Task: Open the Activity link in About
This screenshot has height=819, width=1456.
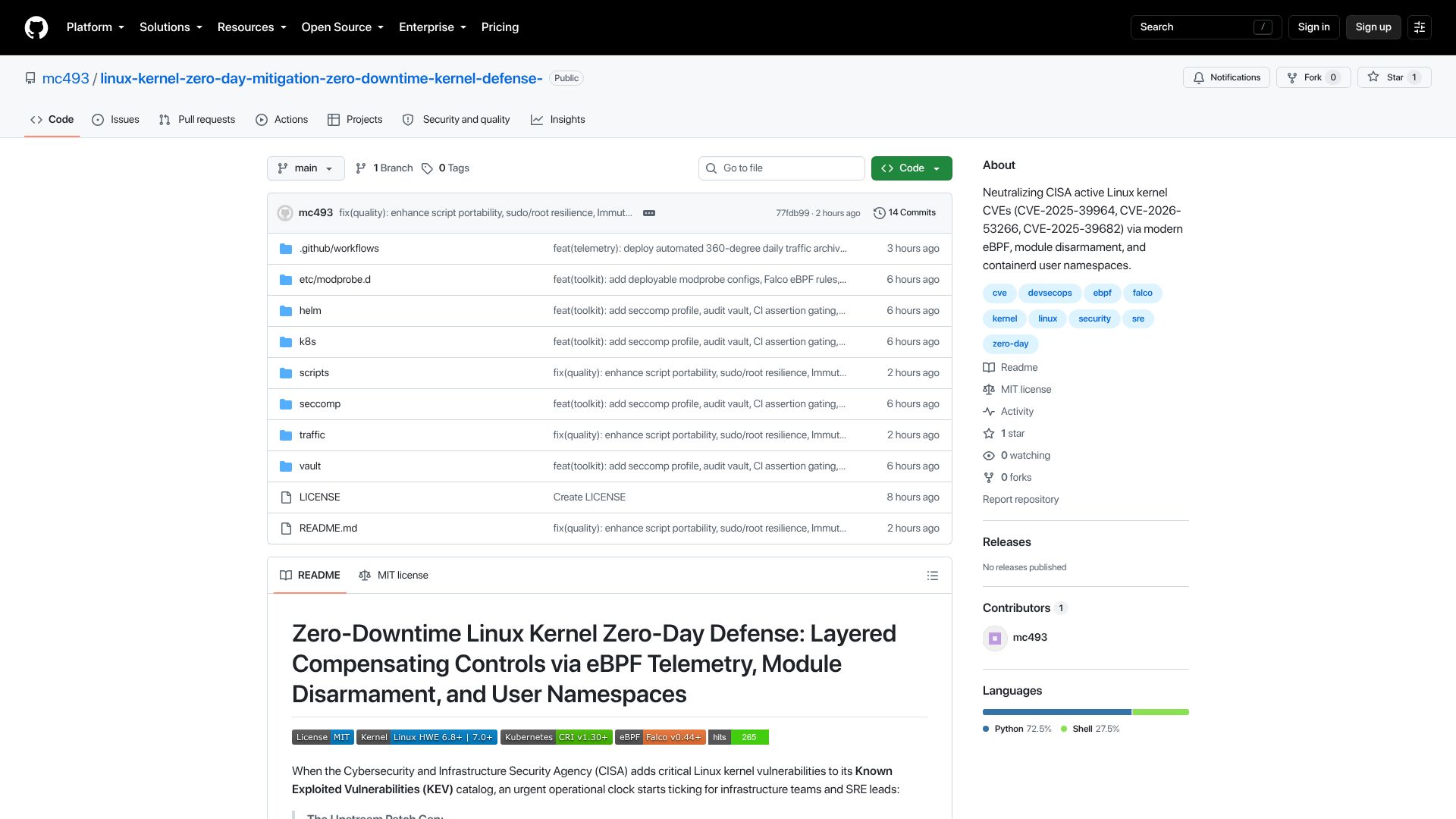Action: (x=1009, y=412)
